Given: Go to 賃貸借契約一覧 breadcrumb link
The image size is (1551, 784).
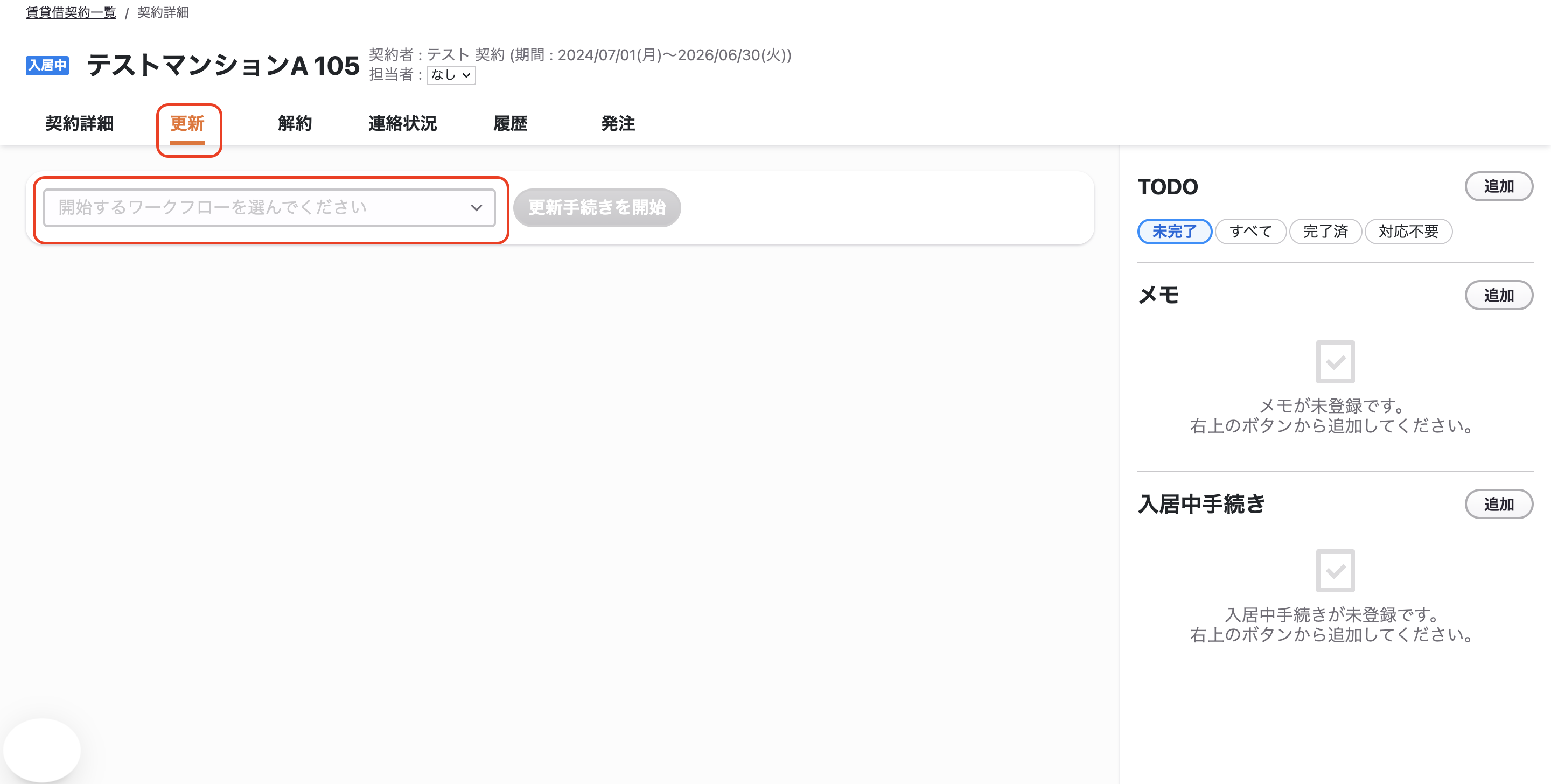Looking at the screenshot, I should (x=71, y=12).
